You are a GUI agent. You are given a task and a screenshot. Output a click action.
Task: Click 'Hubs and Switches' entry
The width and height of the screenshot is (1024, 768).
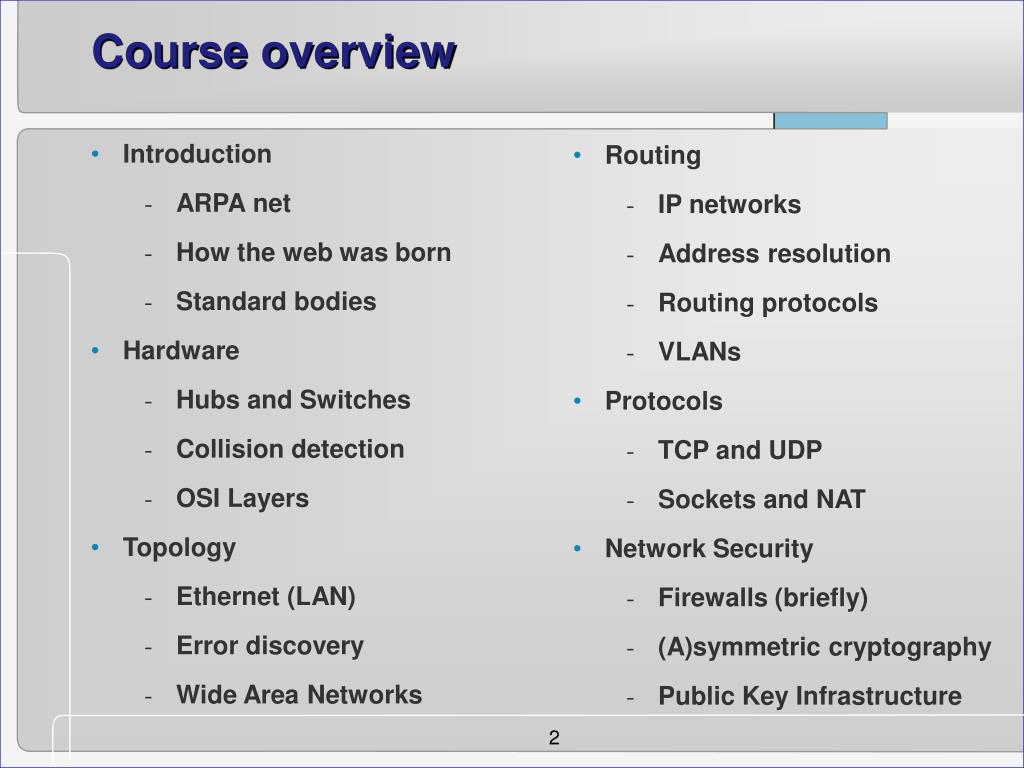click(x=293, y=400)
